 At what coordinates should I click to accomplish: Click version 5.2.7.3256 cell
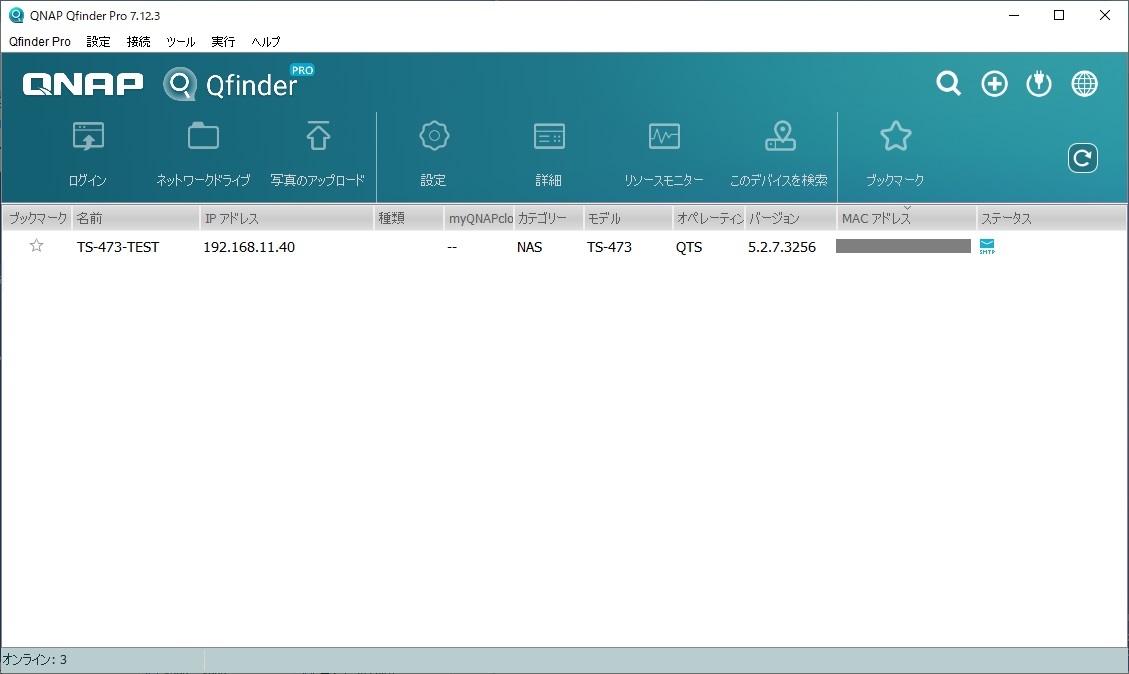click(x=782, y=247)
